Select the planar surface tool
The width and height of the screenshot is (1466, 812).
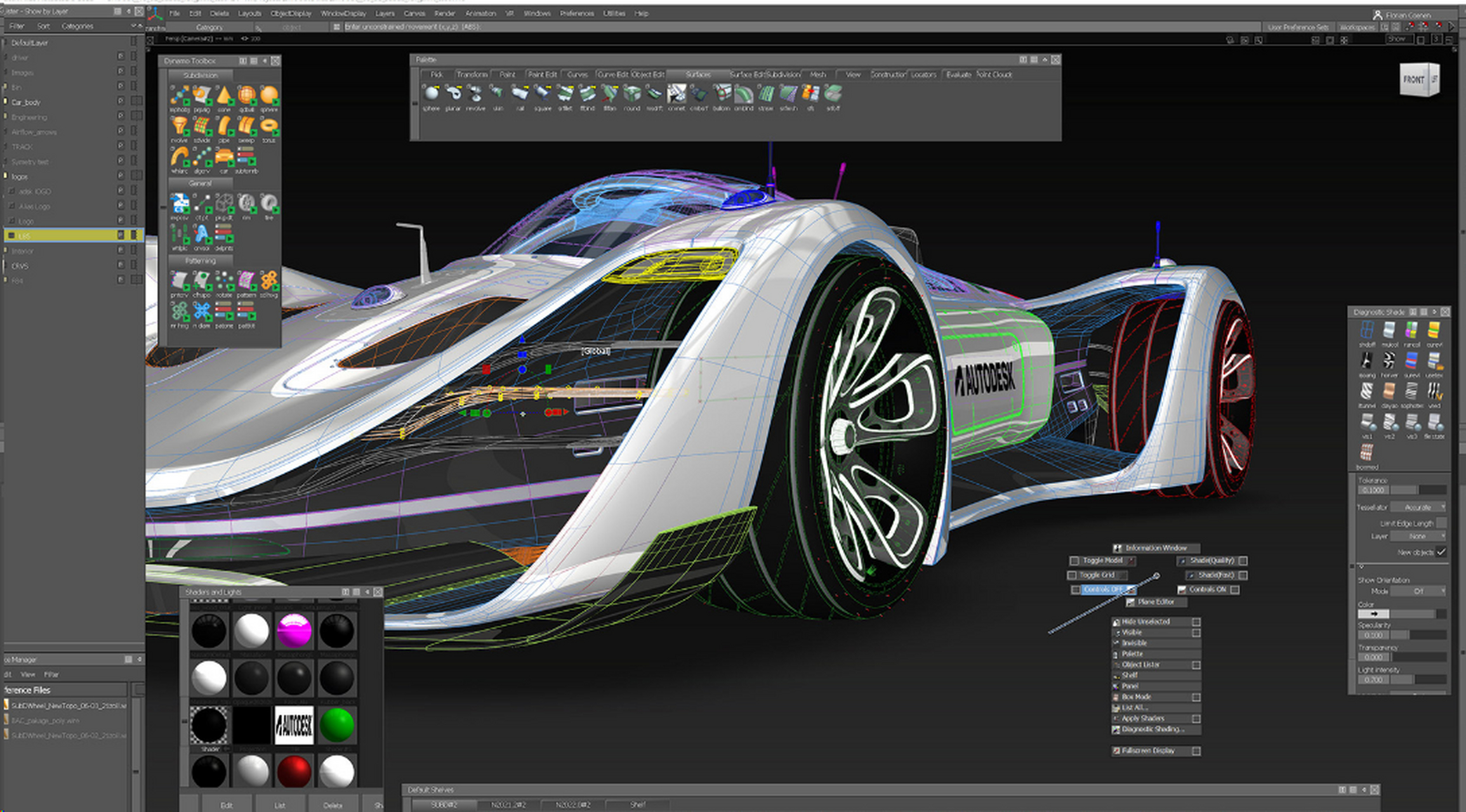453,94
